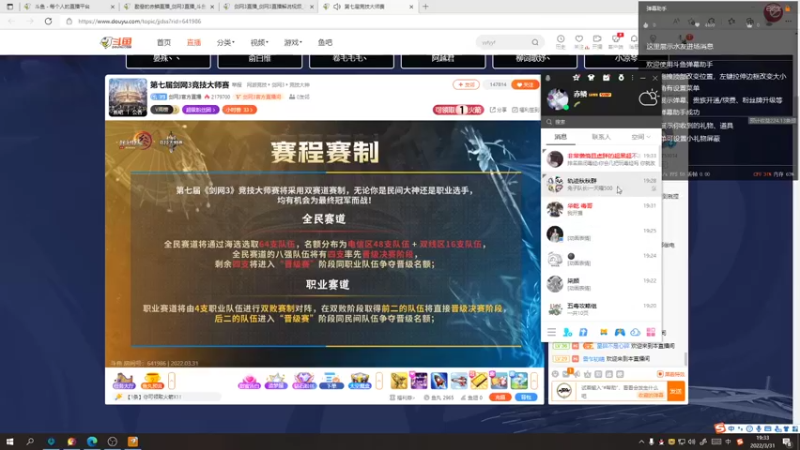The width and height of the screenshot is (800, 450).
Task: Select the airplane gift icon
Action: (459, 381)
